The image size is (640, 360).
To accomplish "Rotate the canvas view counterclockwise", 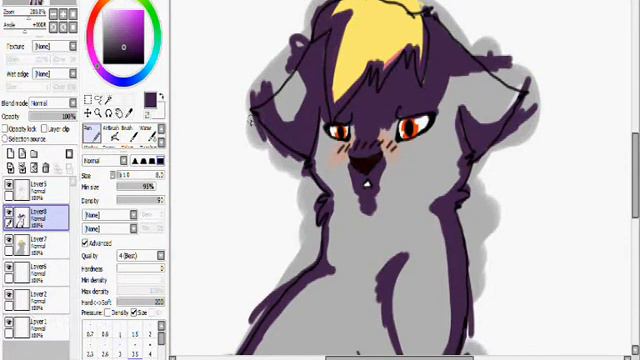I will tap(53, 27).
